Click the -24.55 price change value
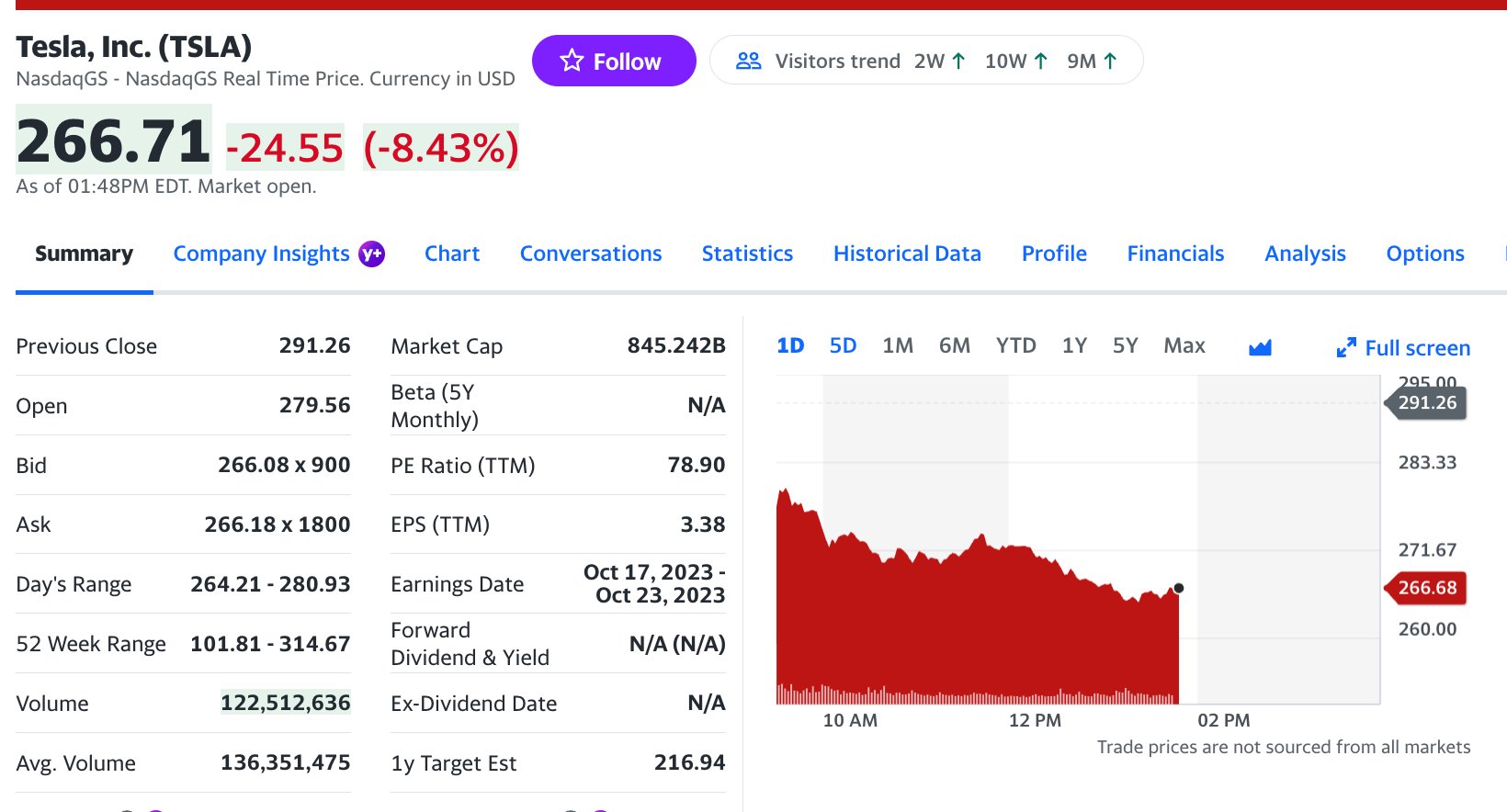1507x812 pixels. pos(285,147)
